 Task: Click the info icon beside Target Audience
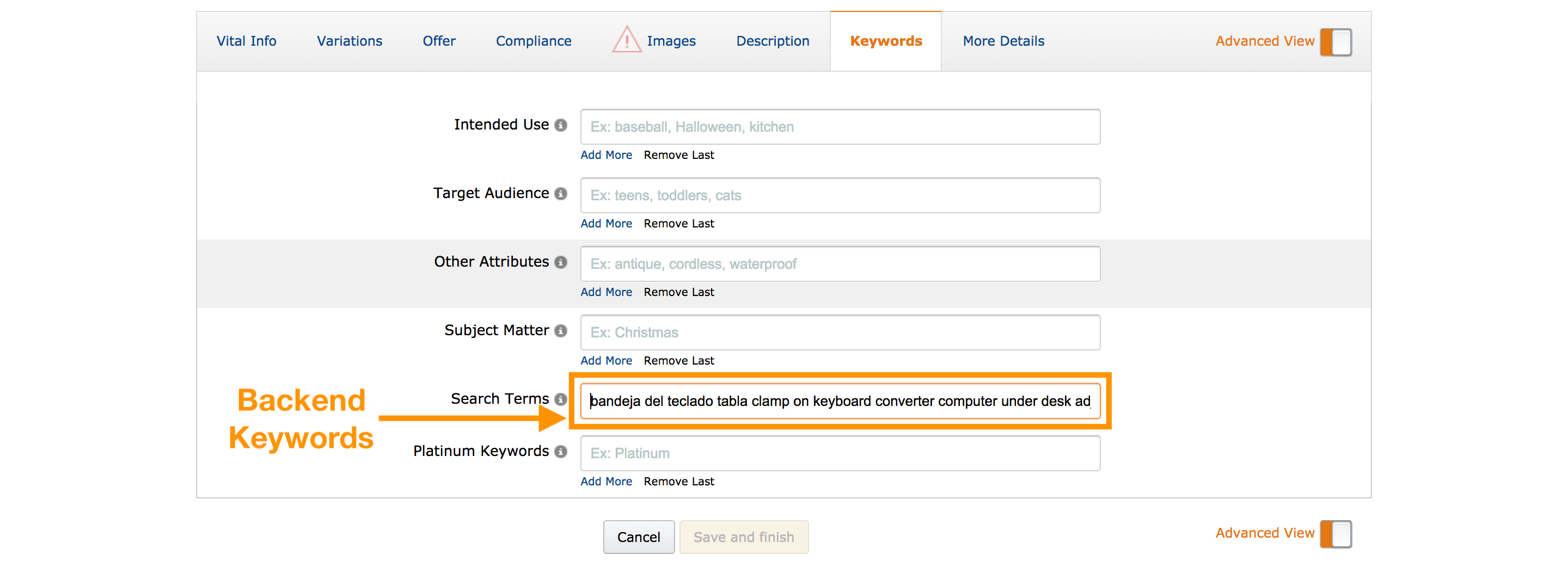coord(561,194)
